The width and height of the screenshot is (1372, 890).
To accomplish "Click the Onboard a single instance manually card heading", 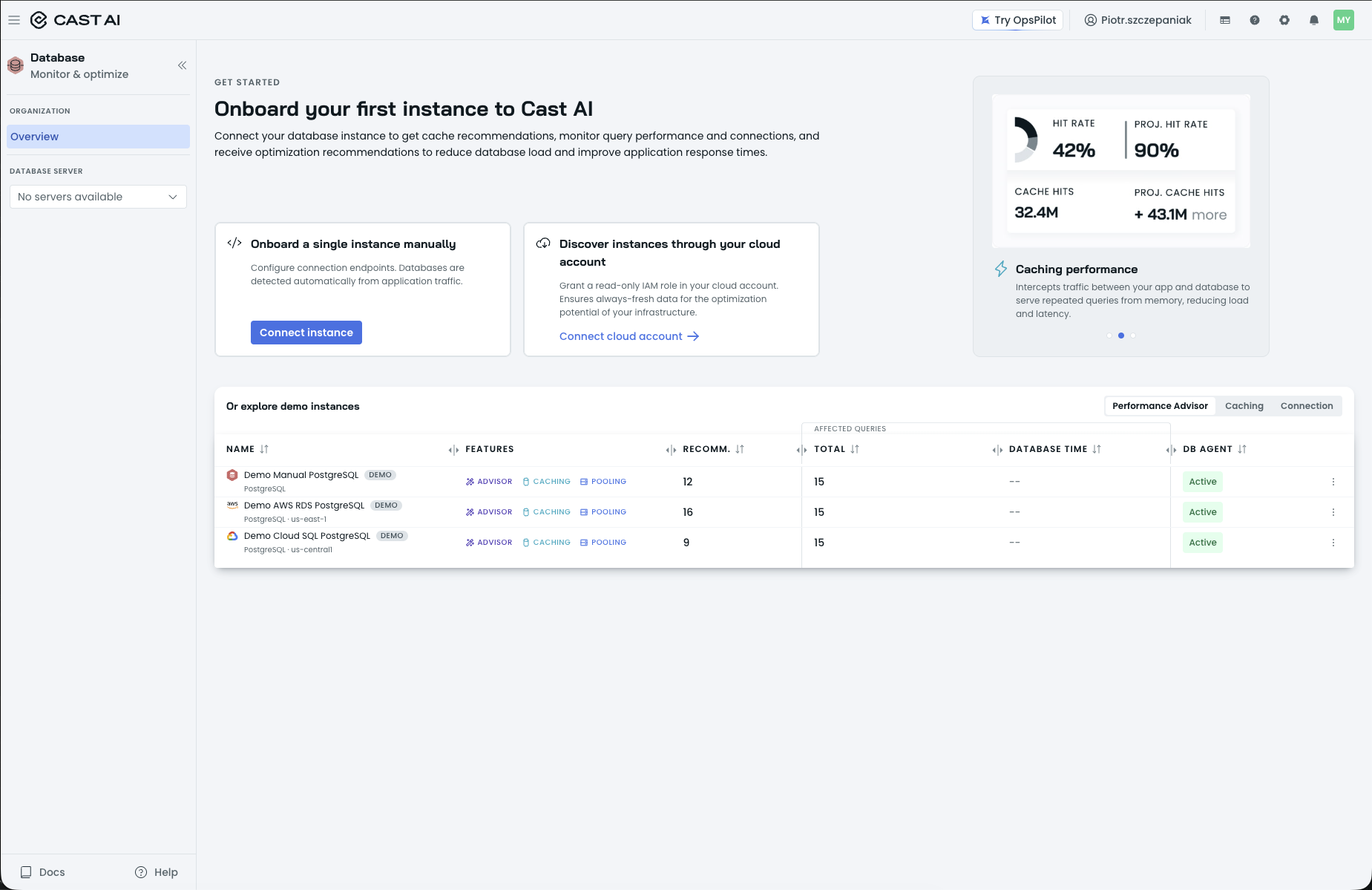I will coord(353,244).
